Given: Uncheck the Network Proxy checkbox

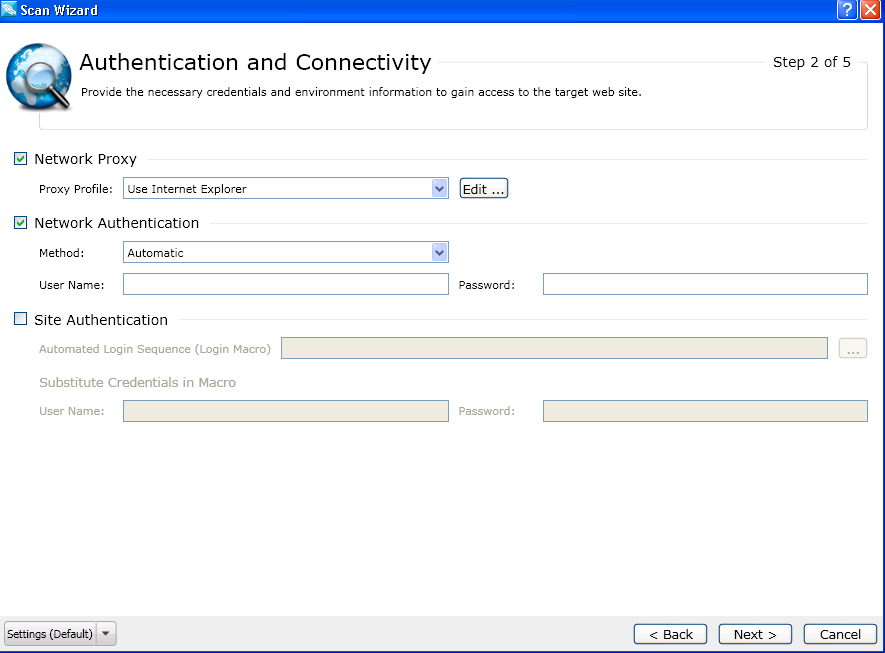Looking at the screenshot, I should coord(20,159).
